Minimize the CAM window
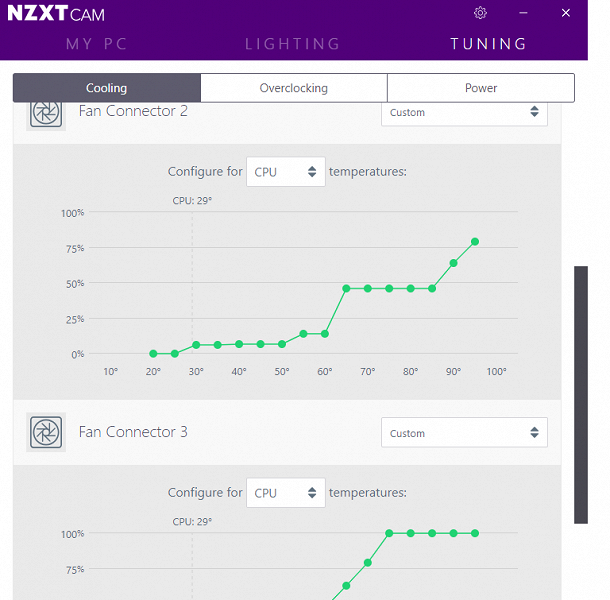This screenshot has height=600, width=610. [524, 13]
